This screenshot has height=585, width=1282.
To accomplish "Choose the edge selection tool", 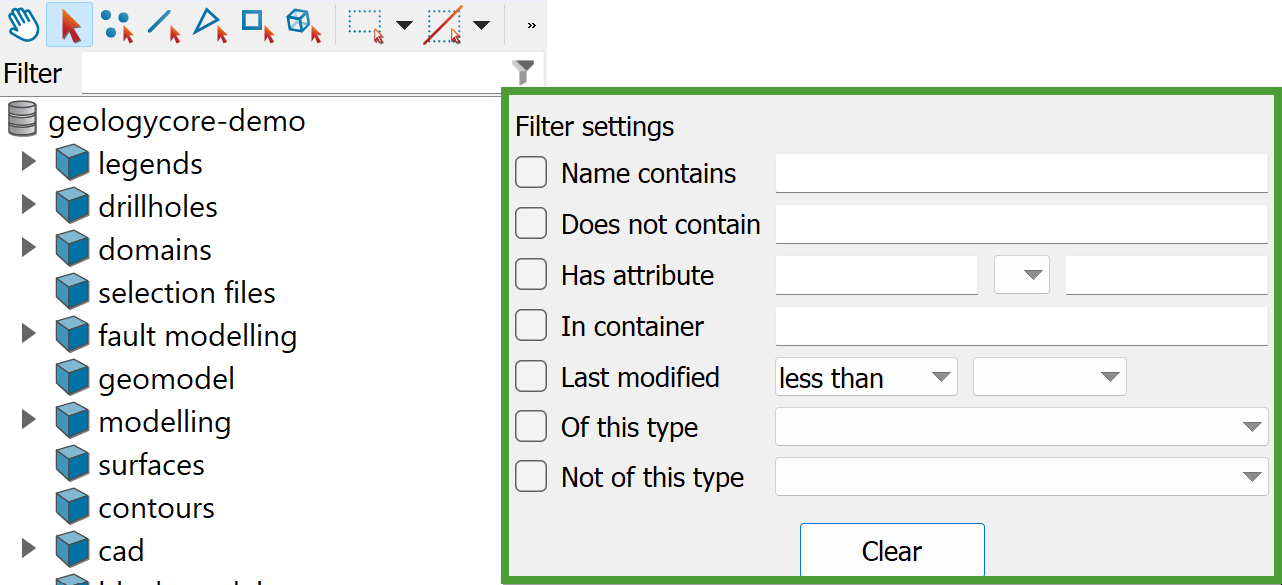I will tap(164, 24).
